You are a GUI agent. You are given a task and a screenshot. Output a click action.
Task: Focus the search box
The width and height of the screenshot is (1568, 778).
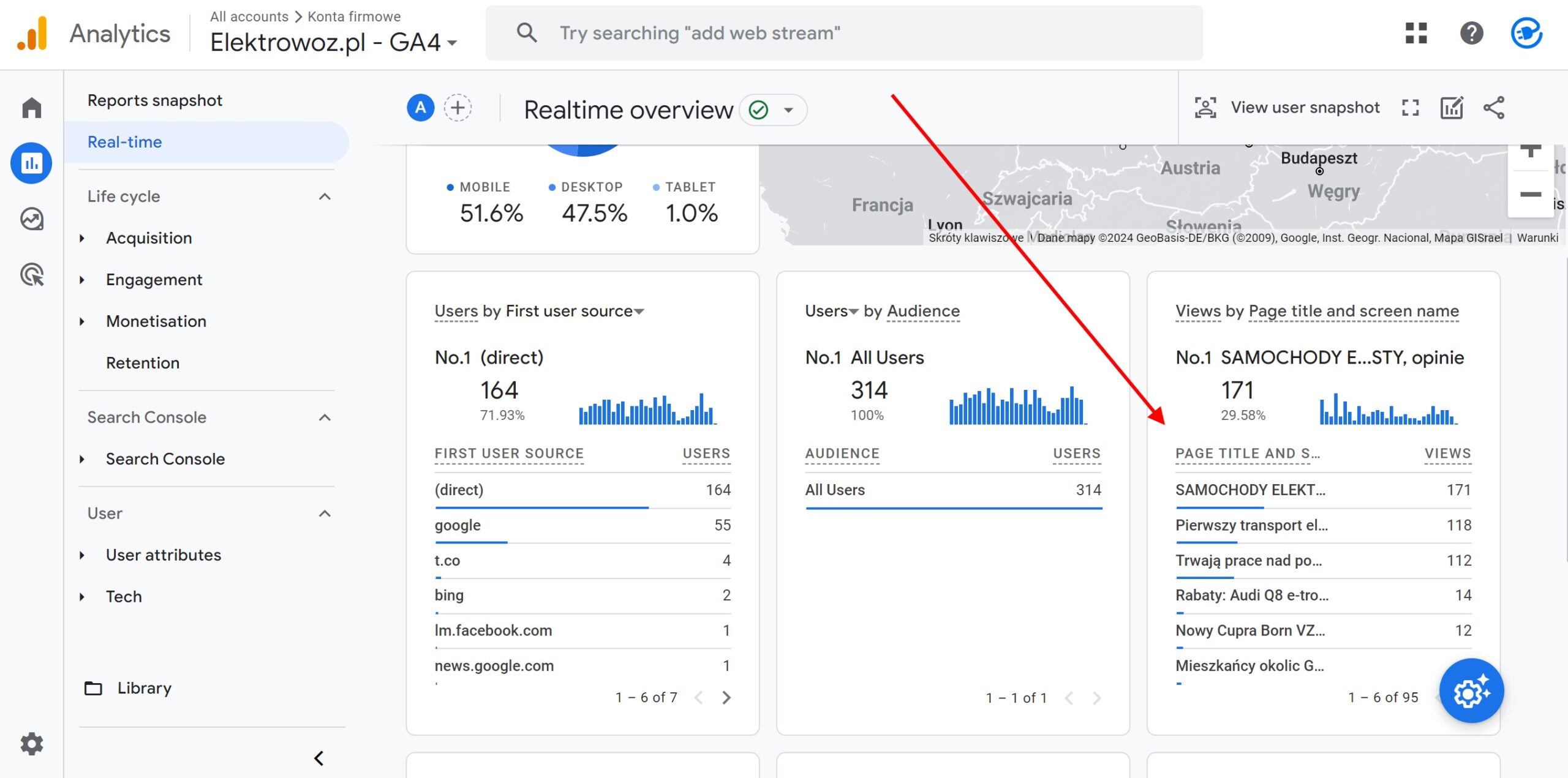point(844,33)
